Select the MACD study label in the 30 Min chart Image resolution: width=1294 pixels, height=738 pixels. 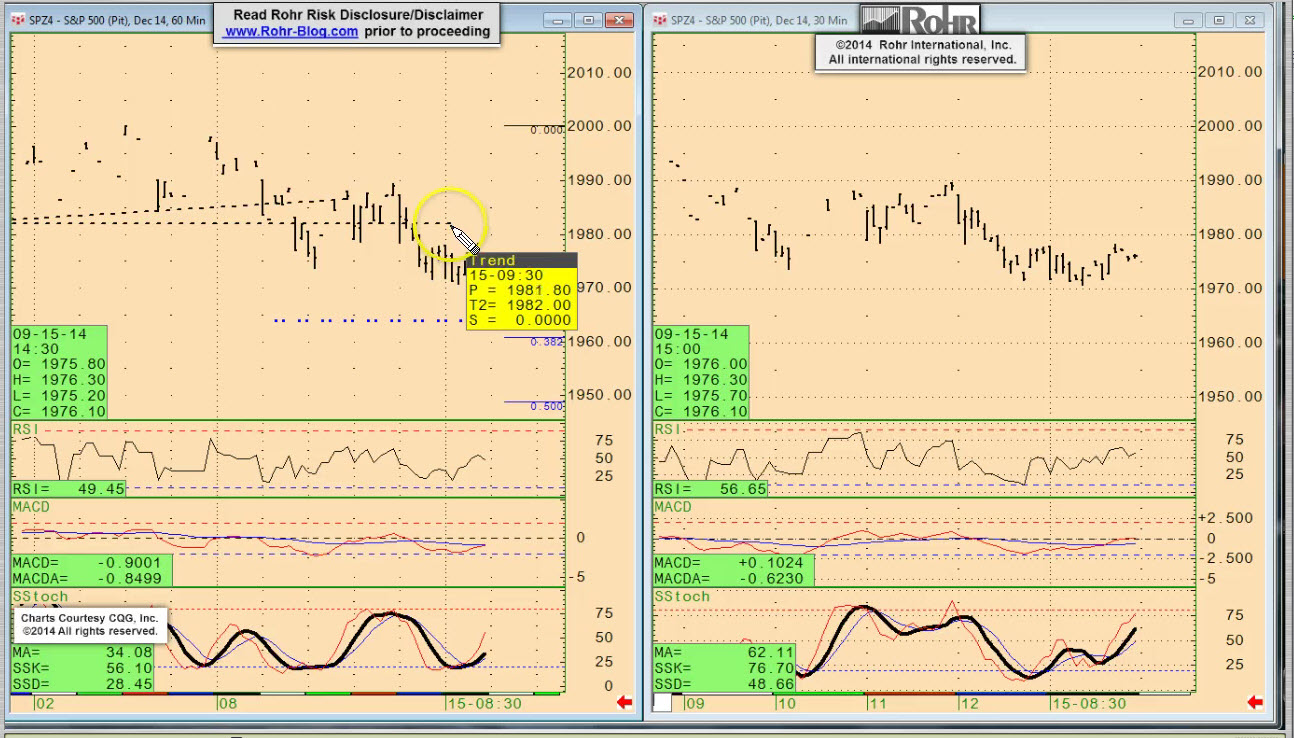click(x=673, y=507)
